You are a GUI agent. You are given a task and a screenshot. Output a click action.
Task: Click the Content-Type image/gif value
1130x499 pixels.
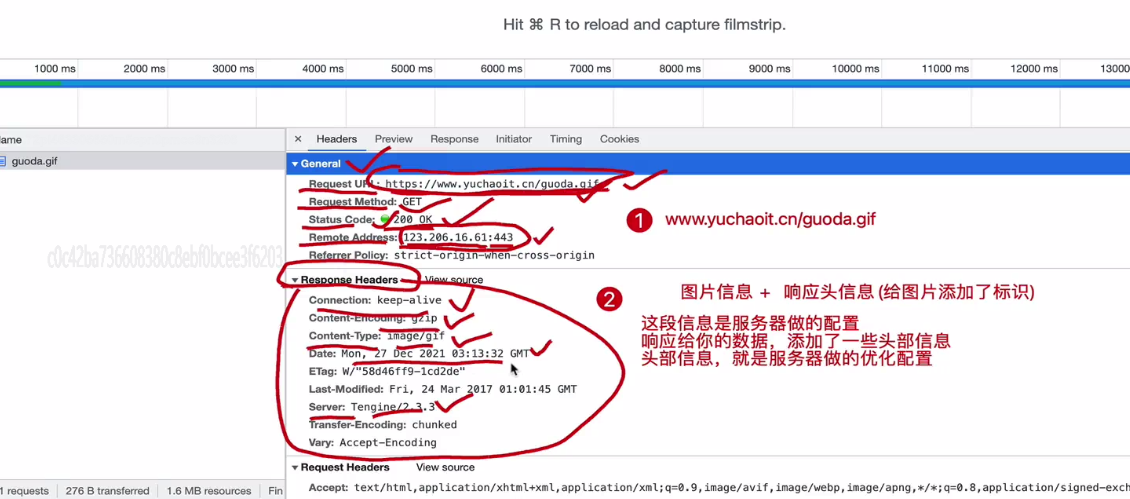414,336
